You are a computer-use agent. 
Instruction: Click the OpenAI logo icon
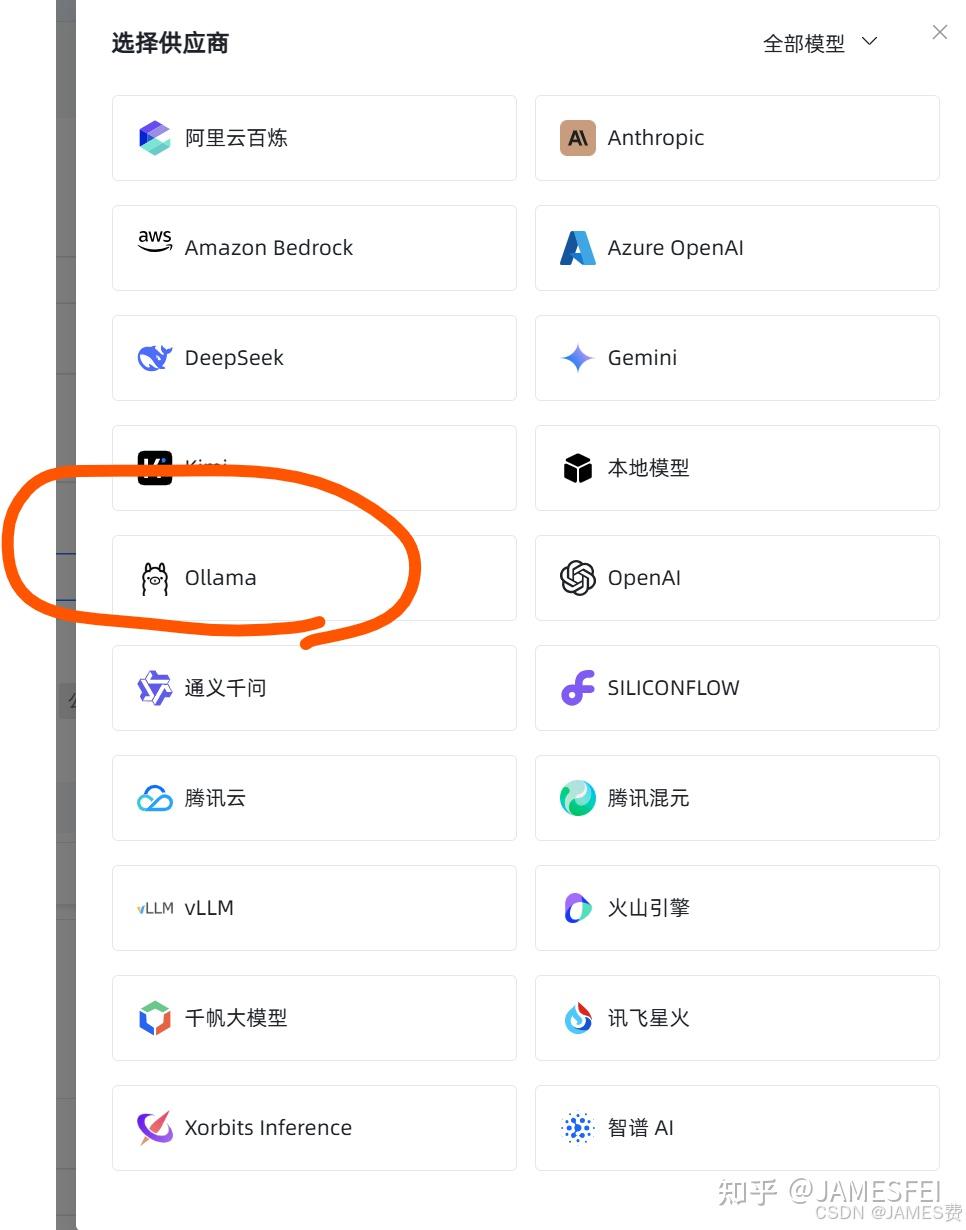coord(578,578)
